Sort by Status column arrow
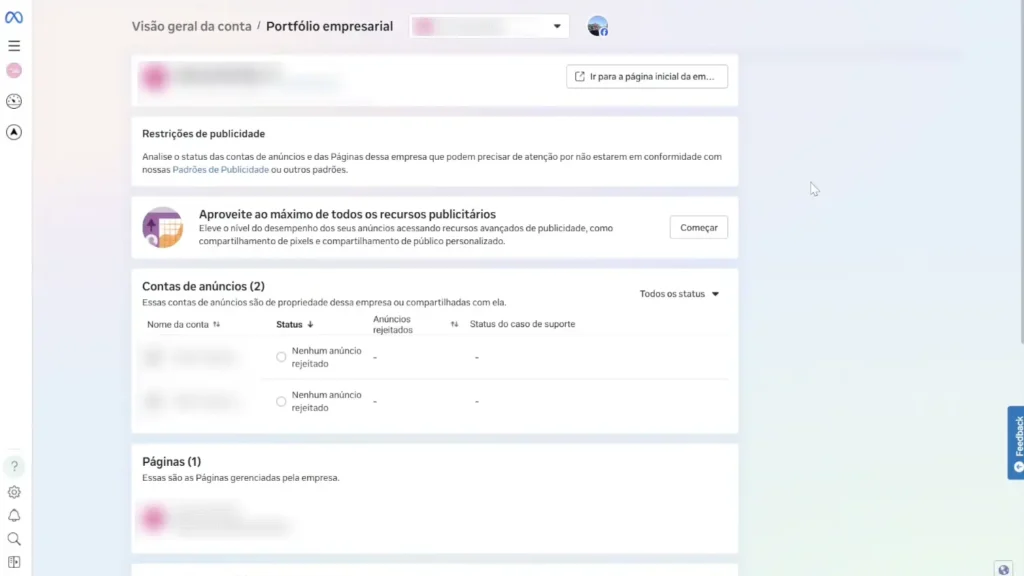The height and width of the screenshot is (576, 1024). pos(310,324)
